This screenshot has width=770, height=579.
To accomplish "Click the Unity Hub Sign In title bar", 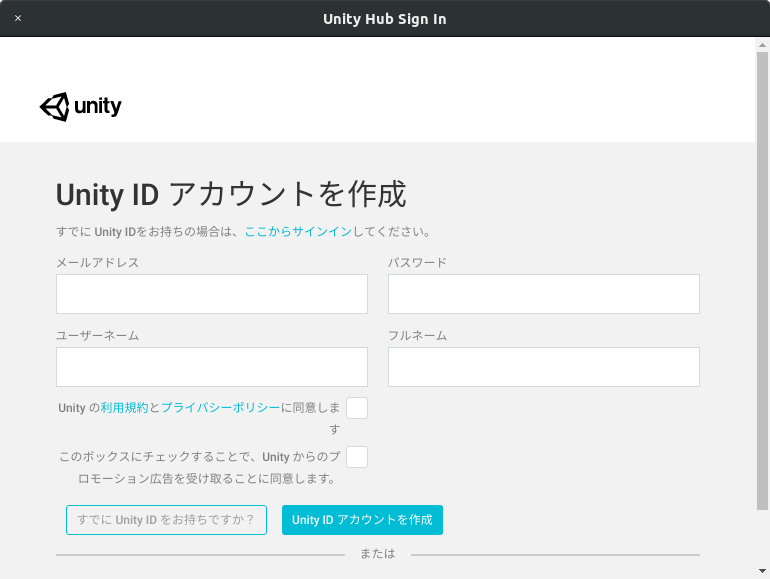I will [385, 19].
